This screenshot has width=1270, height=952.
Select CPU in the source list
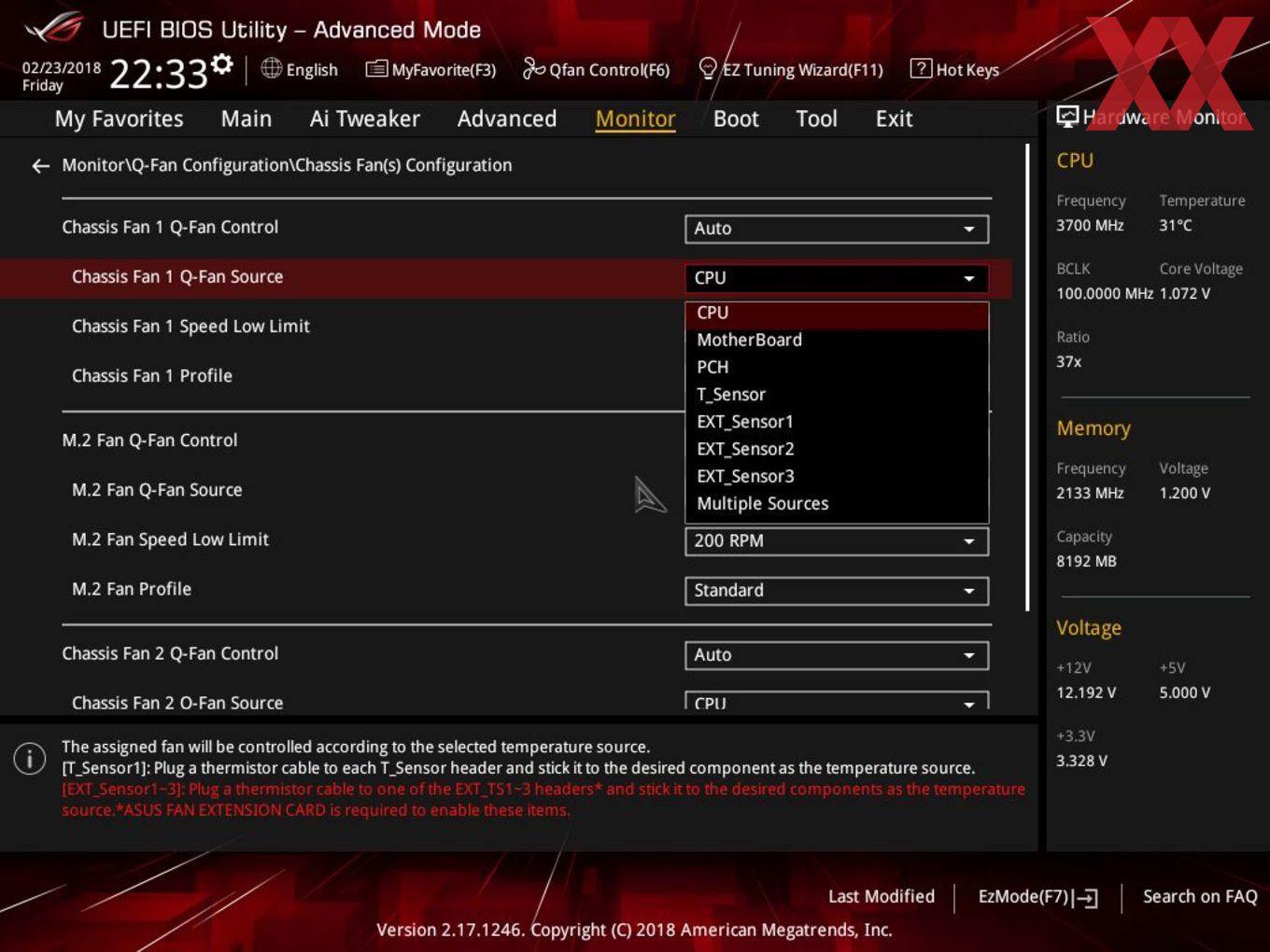coord(837,314)
